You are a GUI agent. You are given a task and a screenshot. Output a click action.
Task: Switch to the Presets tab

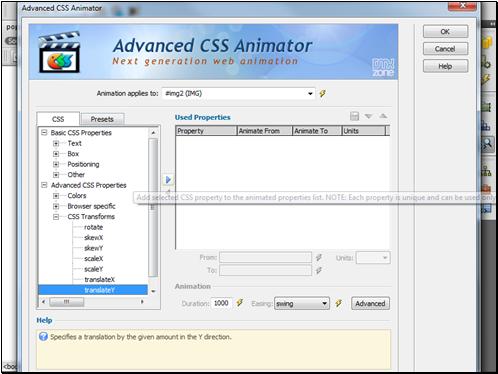click(102, 119)
